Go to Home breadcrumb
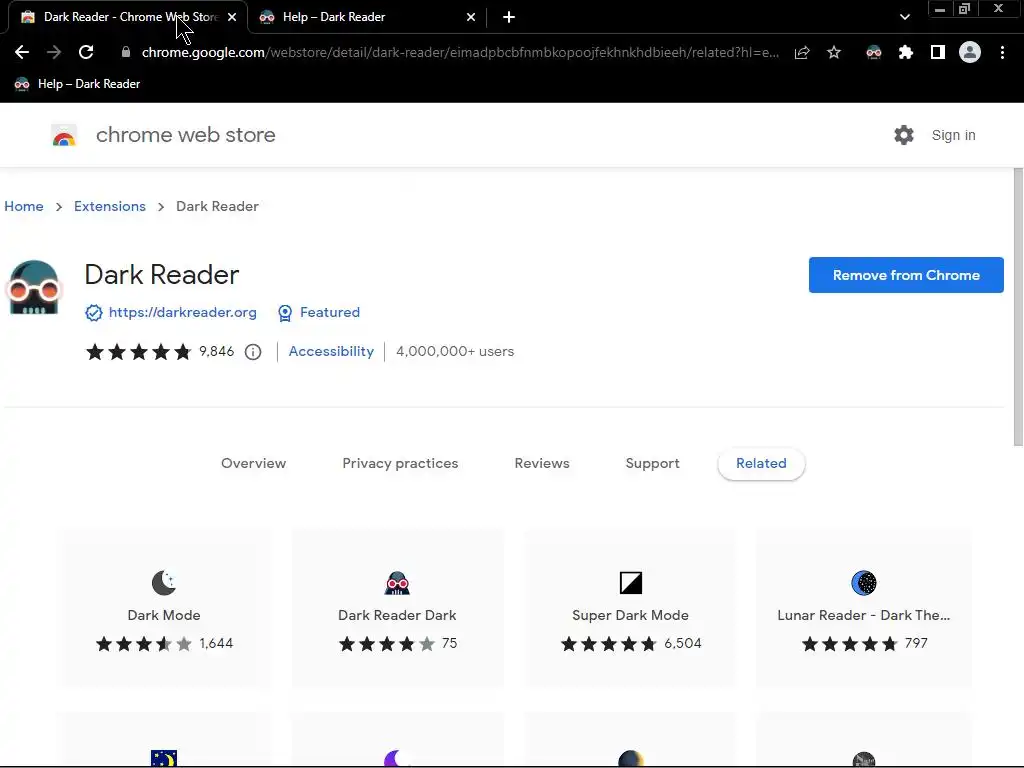Screen dimensions: 1024x768 [x=24, y=206]
